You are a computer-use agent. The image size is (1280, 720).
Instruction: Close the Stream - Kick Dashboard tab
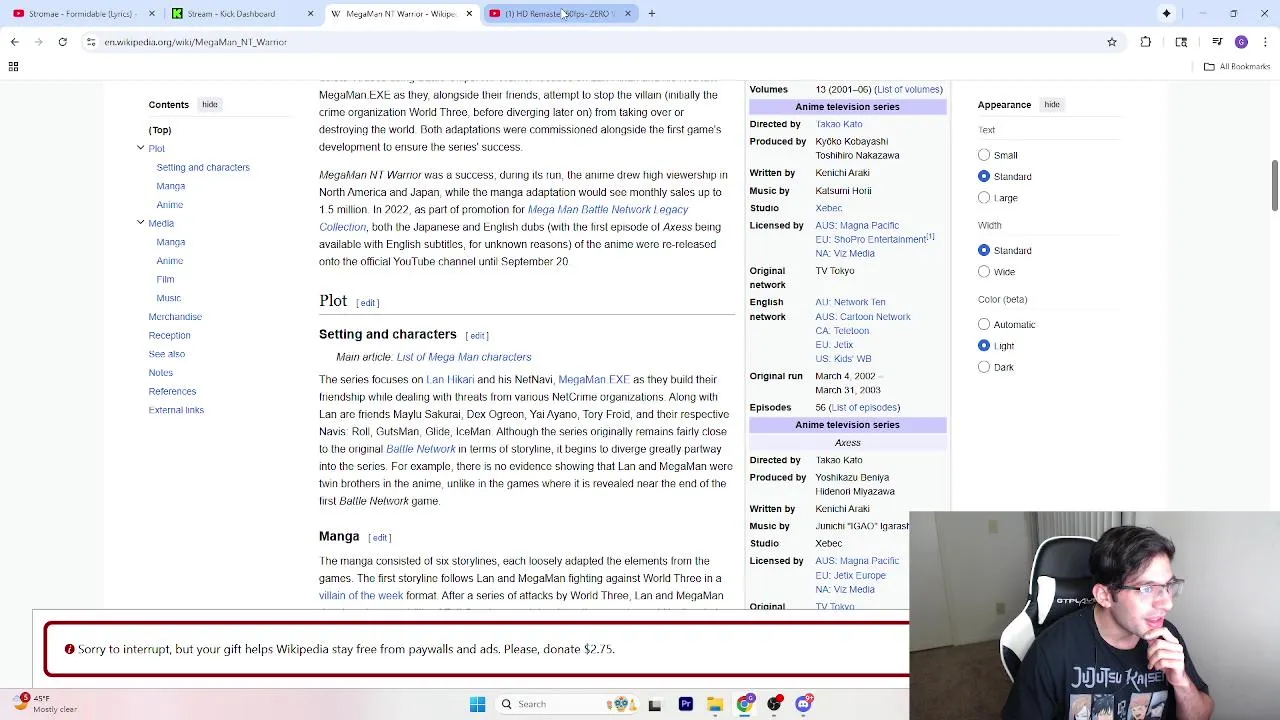tap(310, 14)
